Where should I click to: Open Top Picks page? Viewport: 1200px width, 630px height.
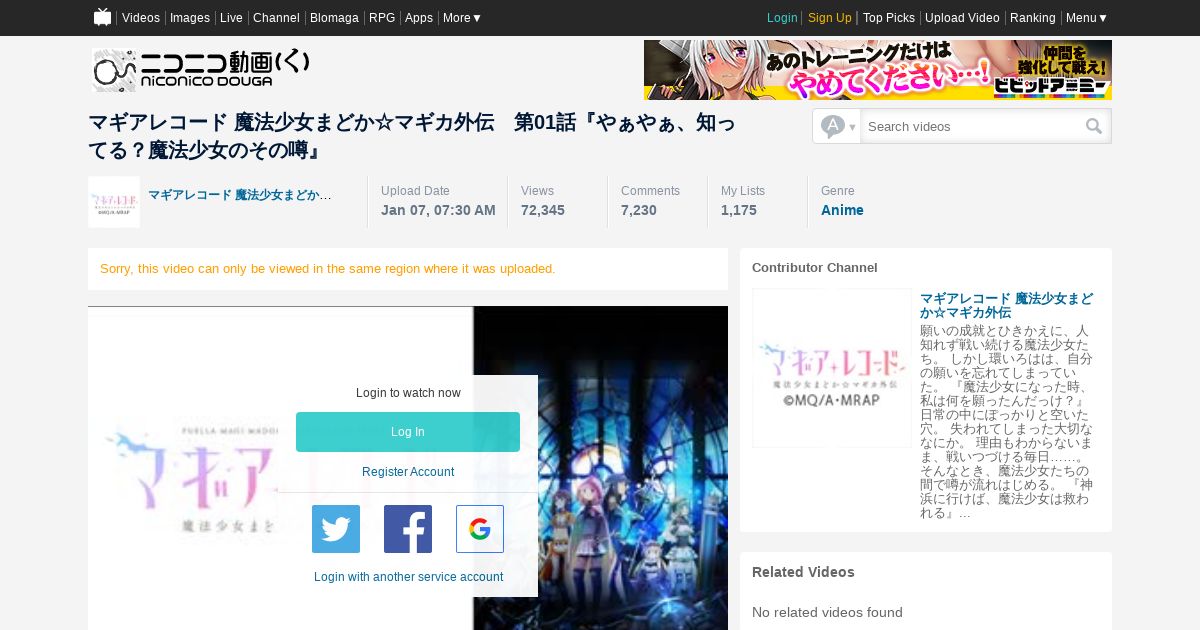tap(889, 18)
